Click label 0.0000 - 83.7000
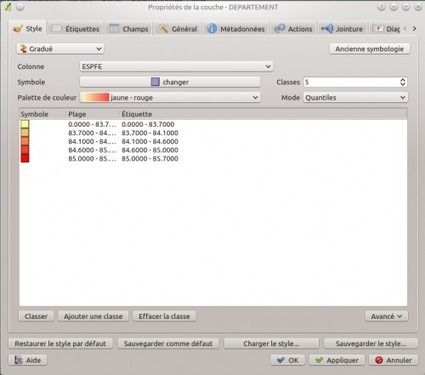 tap(148, 124)
